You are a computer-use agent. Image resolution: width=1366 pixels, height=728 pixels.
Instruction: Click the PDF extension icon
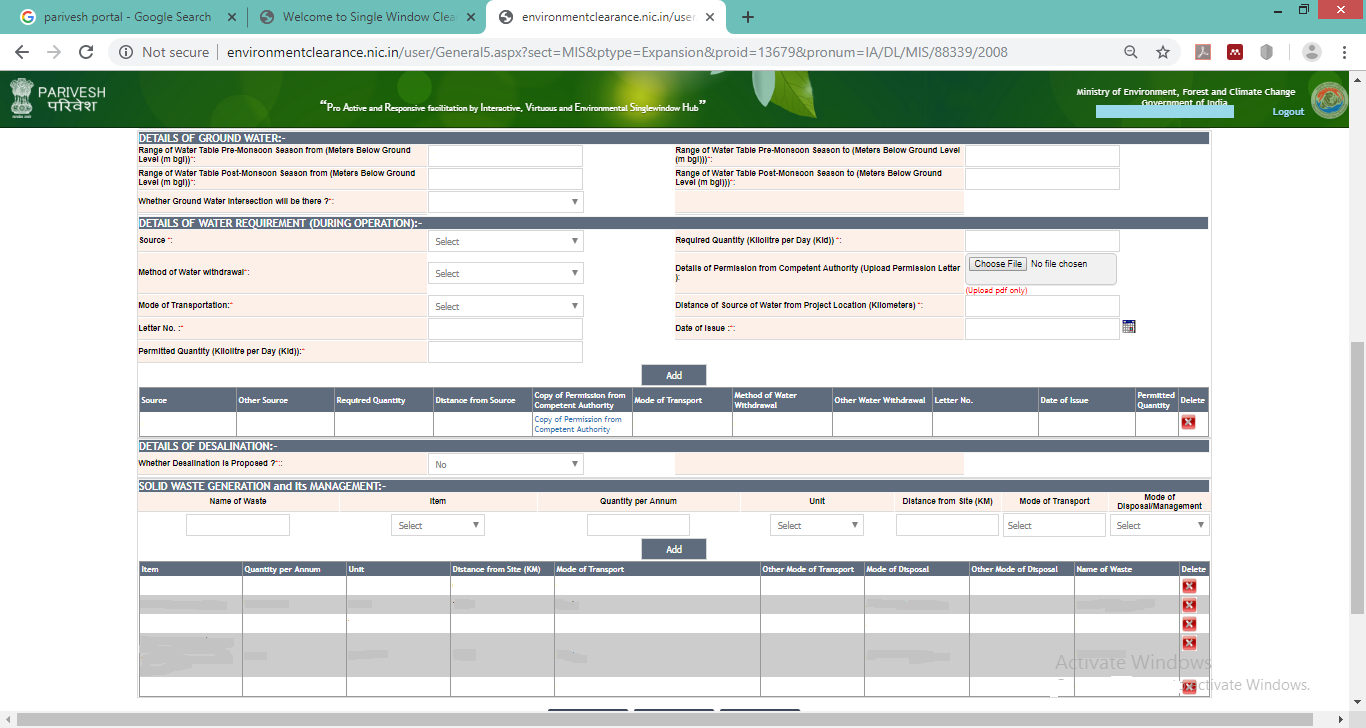coord(1205,52)
